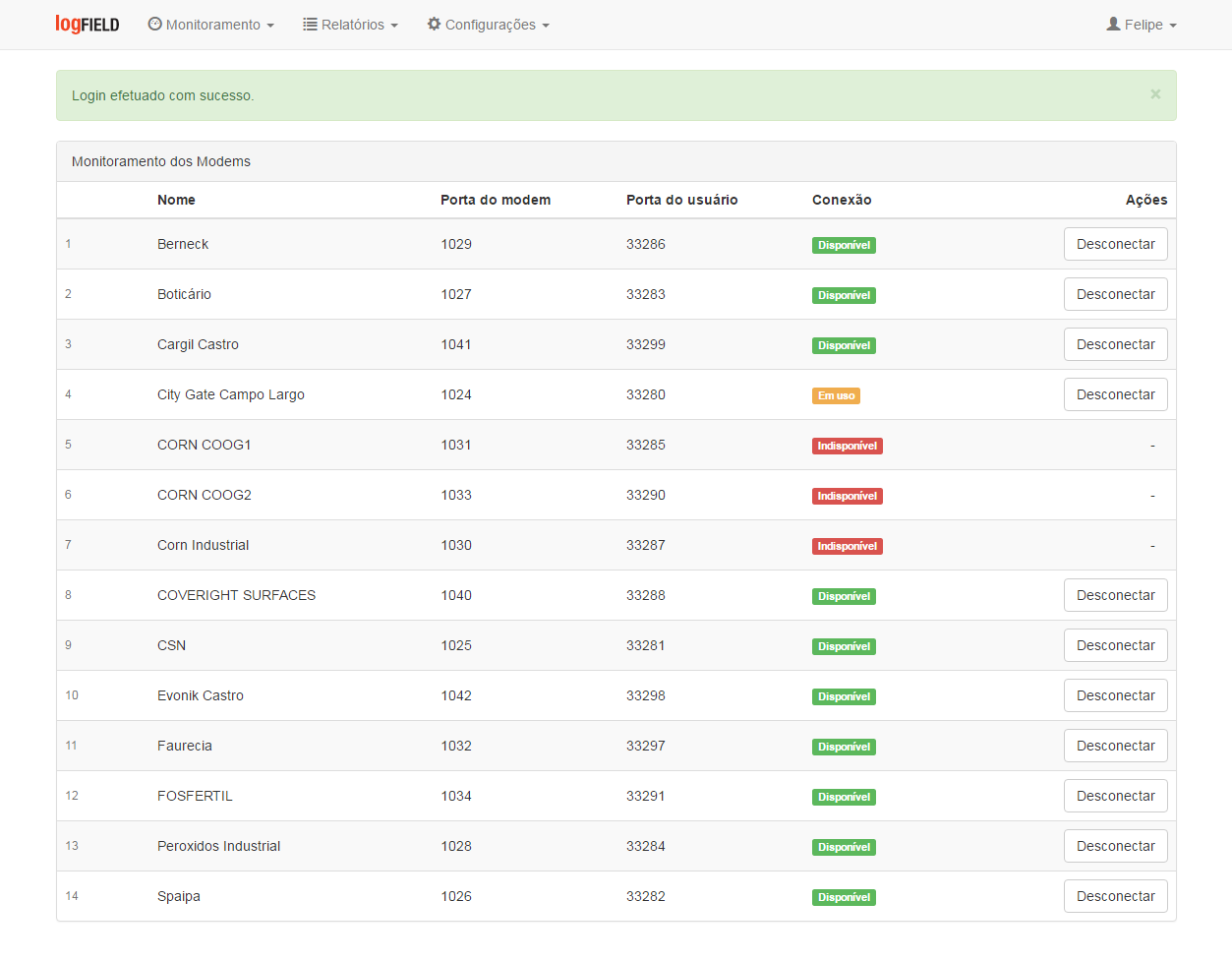
Task: Click modem port 1032 for Faurecia
Action: [456, 746]
